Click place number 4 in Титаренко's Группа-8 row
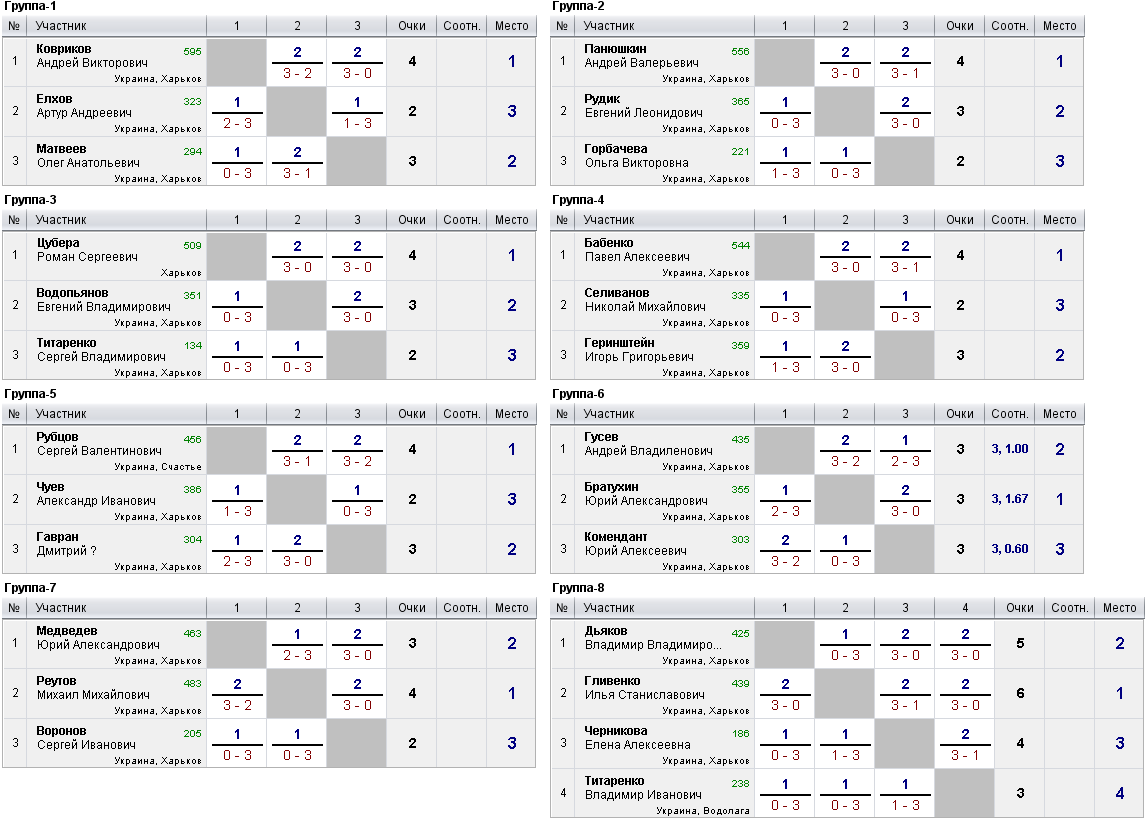 pos(1119,793)
